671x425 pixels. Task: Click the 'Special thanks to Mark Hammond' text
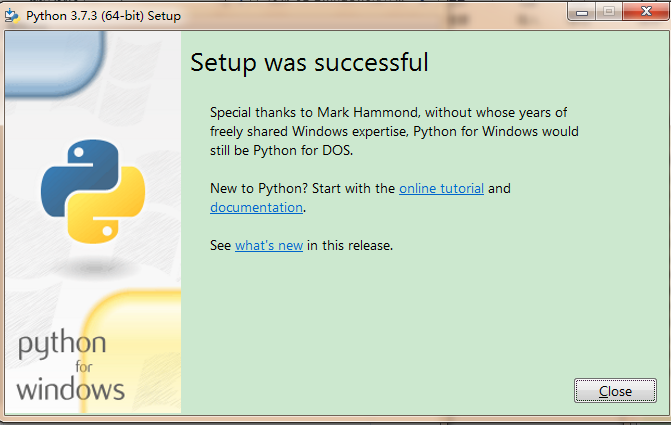tap(315, 113)
